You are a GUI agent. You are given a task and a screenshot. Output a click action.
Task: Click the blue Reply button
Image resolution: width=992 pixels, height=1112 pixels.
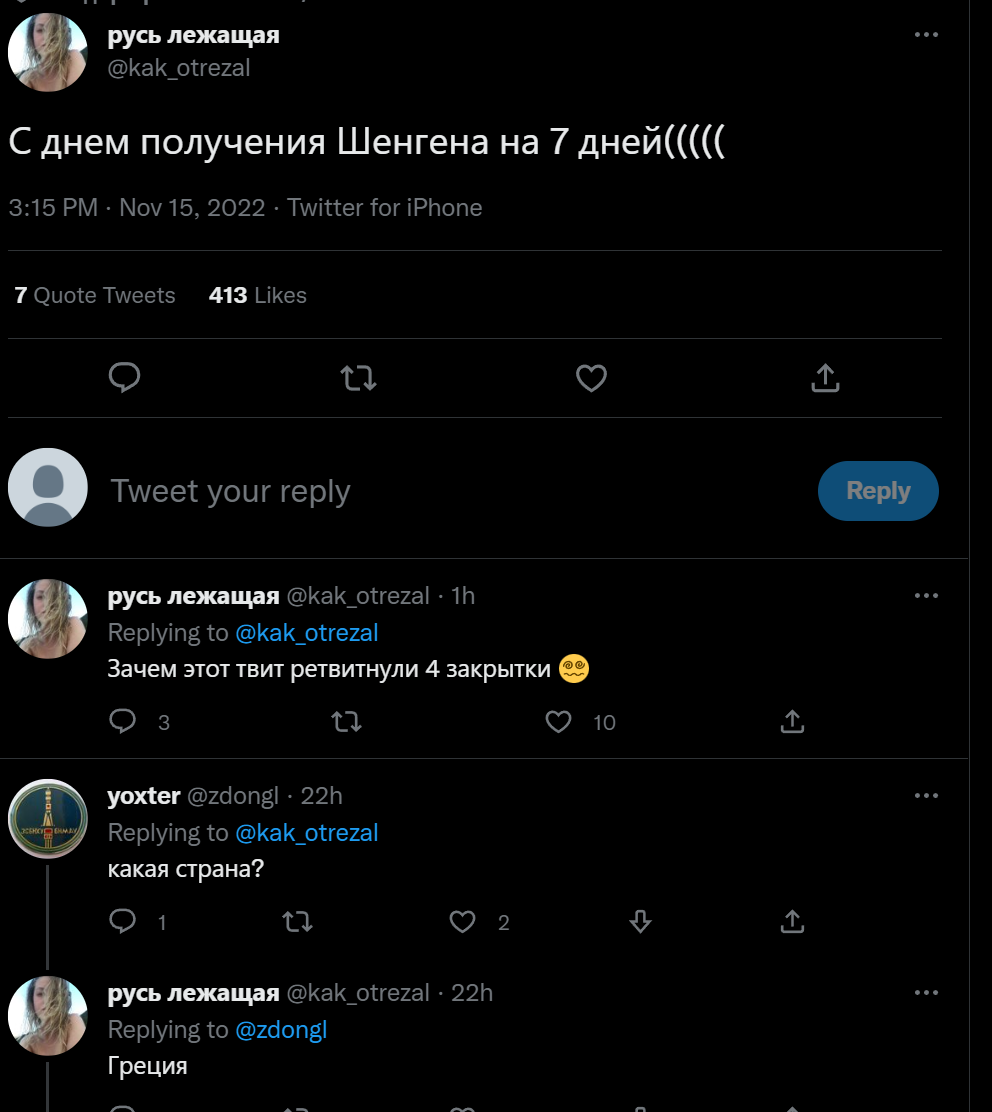[877, 491]
